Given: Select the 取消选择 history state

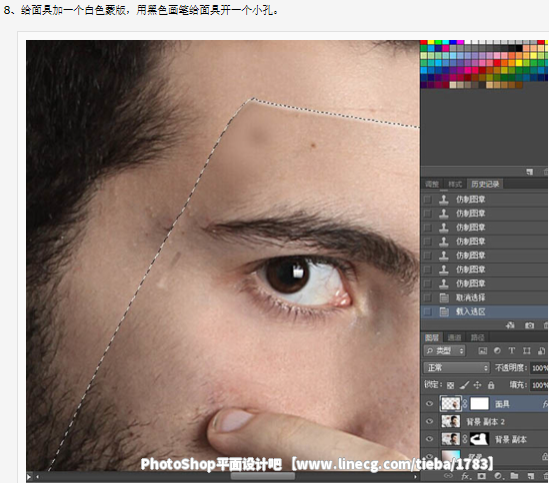Looking at the screenshot, I should coord(485,298).
